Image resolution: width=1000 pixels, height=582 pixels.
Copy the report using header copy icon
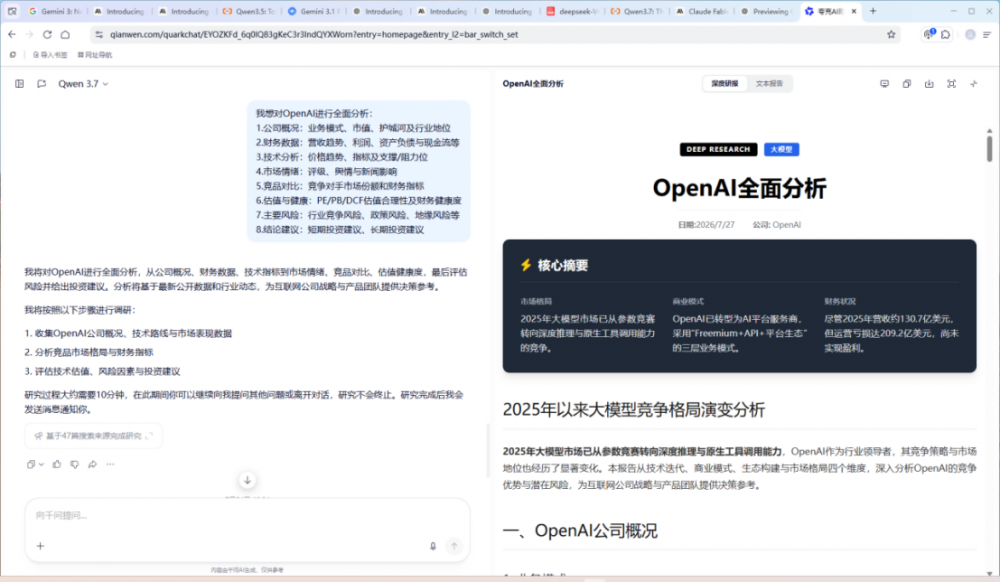pyautogui.click(x=907, y=84)
